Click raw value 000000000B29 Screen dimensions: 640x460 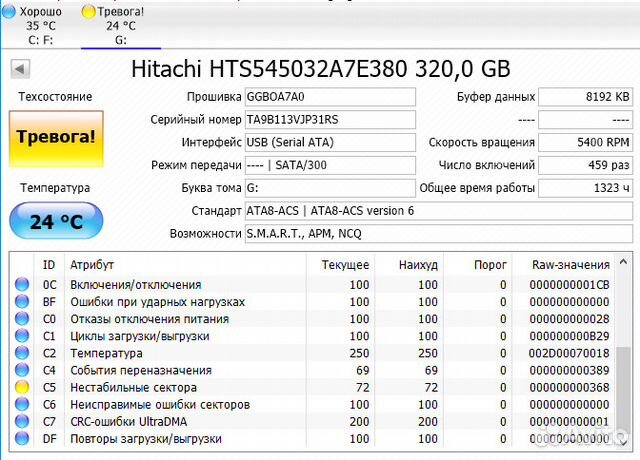(569, 336)
